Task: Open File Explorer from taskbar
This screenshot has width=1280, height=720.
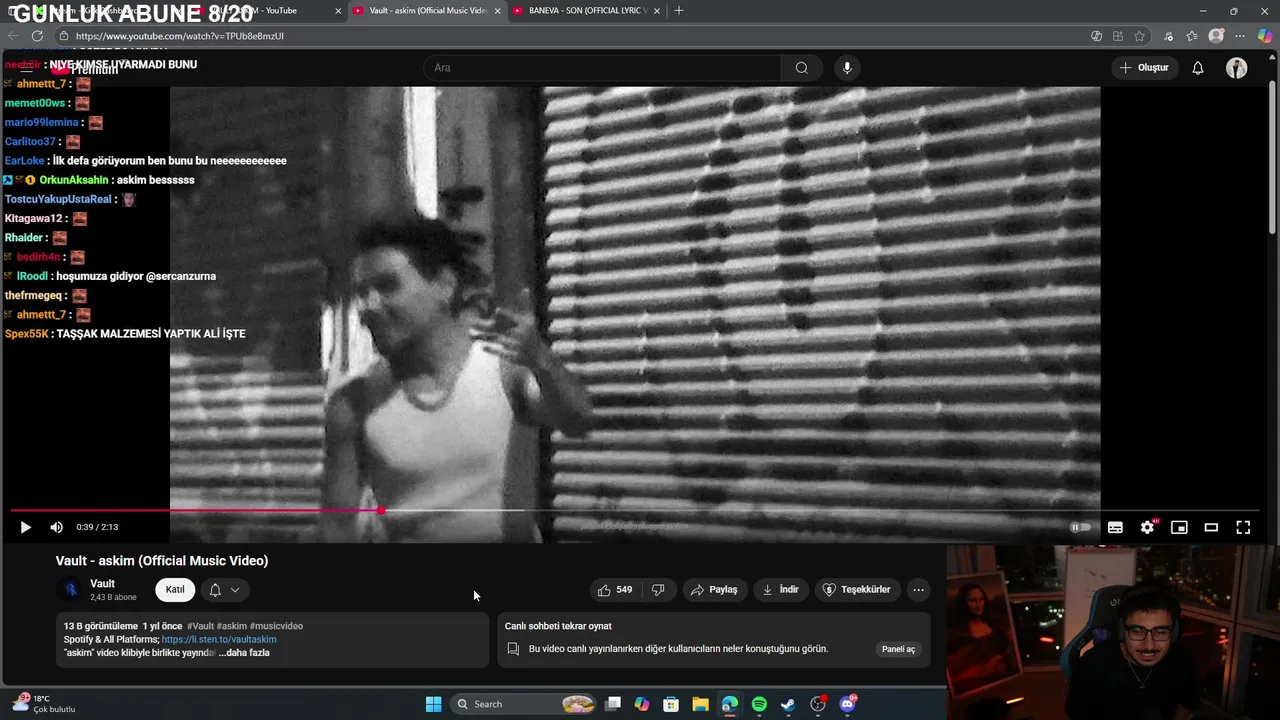Action: 700,705
